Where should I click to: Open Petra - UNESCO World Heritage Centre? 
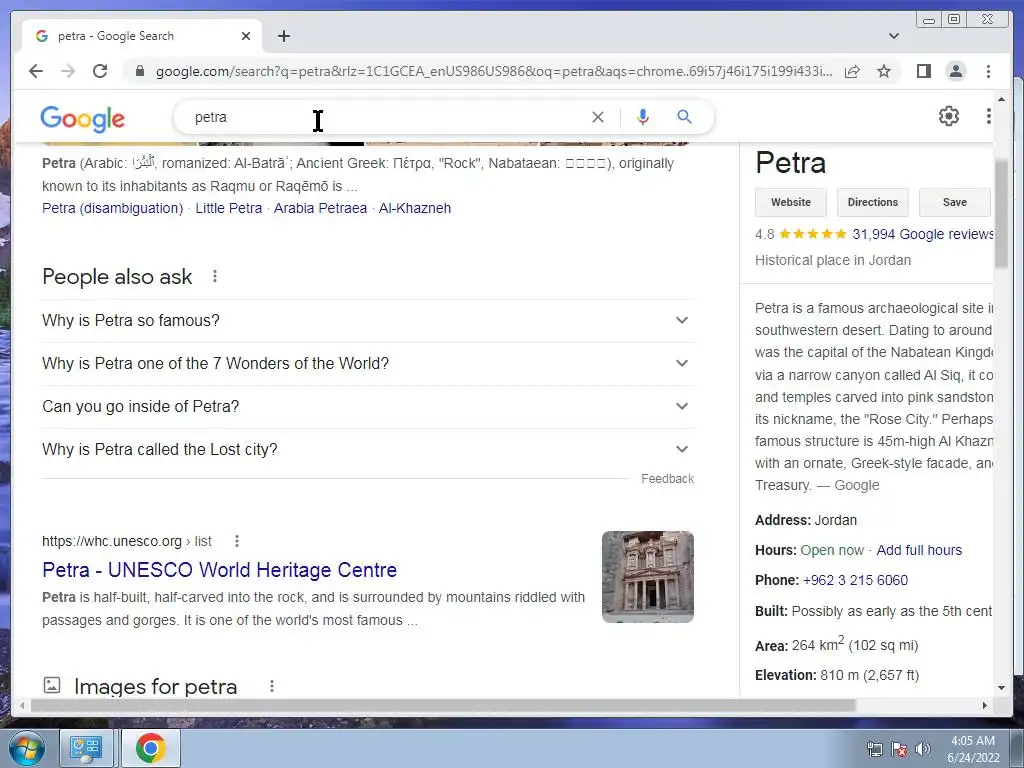tap(219, 570)
